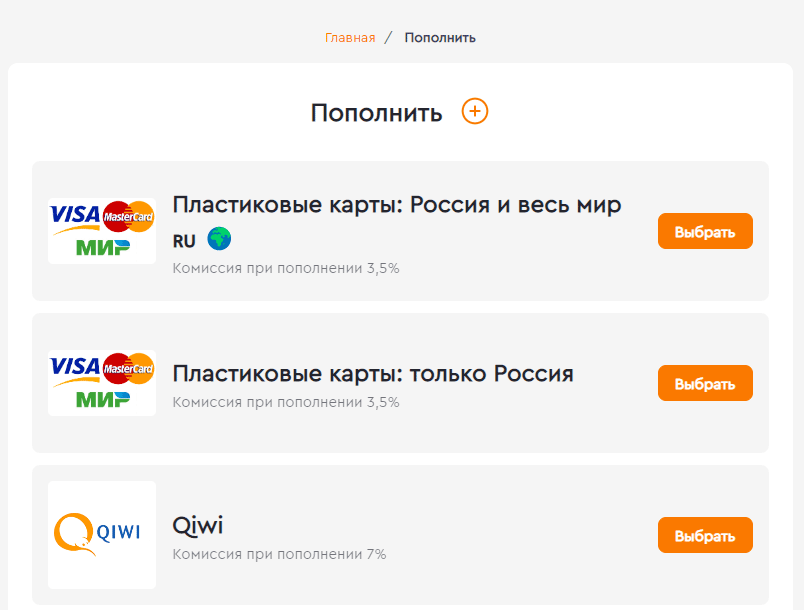Click the orange plus circle icon
Screen dimensions: 804x610
pos(475,111)
